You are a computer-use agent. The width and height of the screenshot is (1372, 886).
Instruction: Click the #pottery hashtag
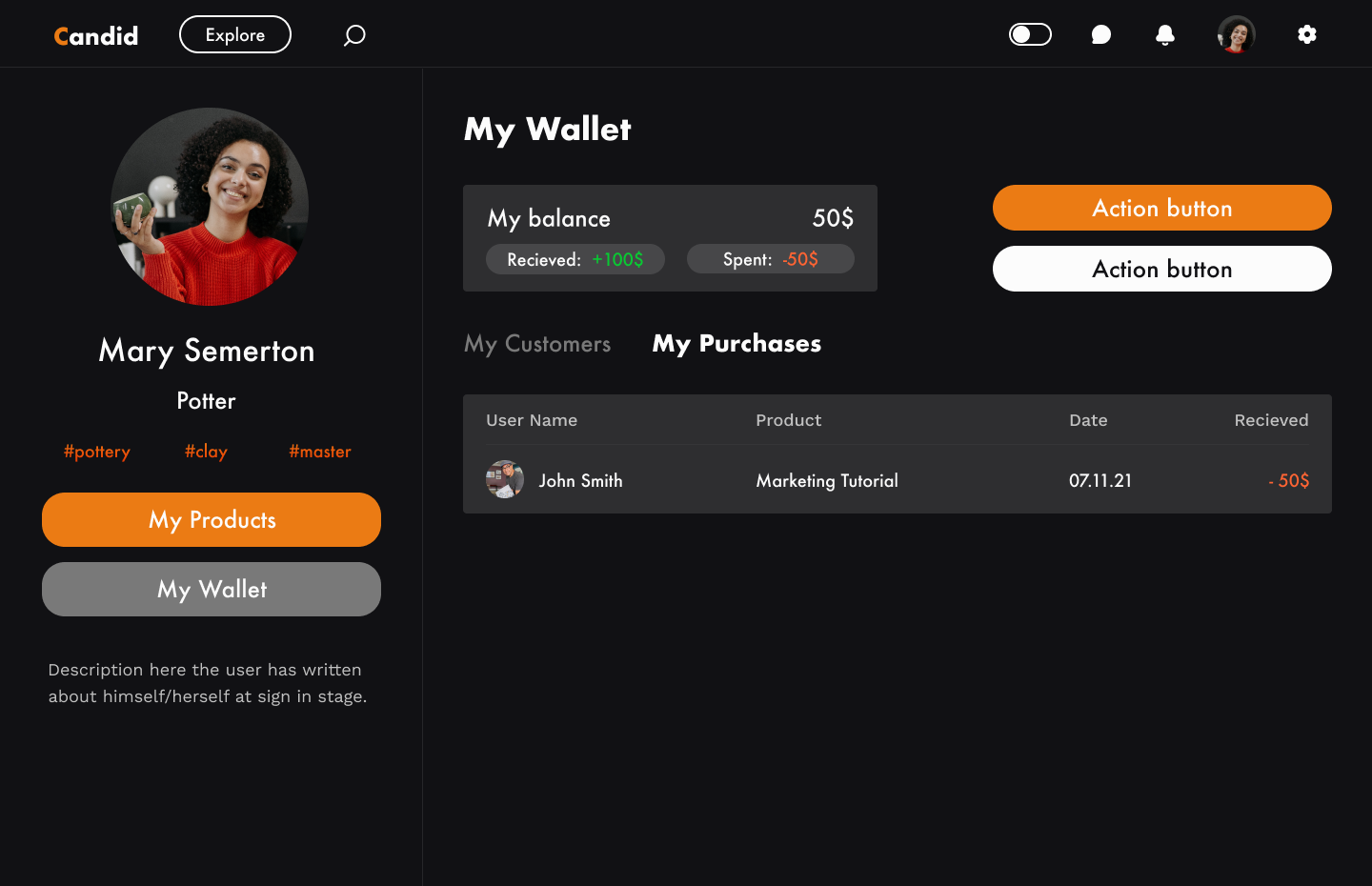click(x=97, y=452)
